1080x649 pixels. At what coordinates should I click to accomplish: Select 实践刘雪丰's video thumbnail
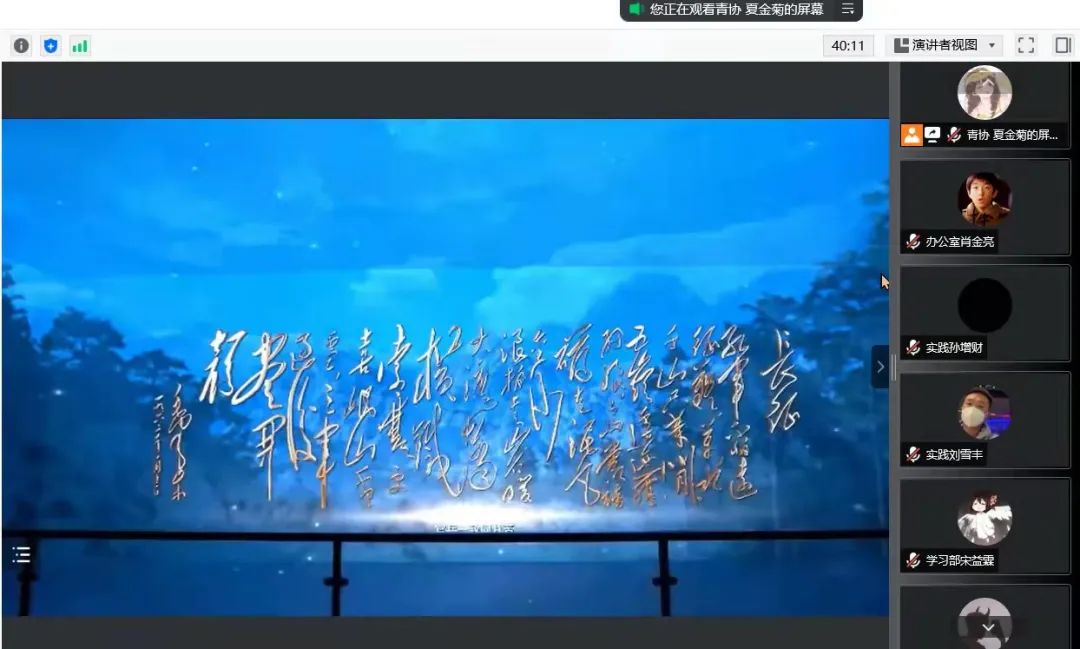pyautogui.click(x=984, y=412)
